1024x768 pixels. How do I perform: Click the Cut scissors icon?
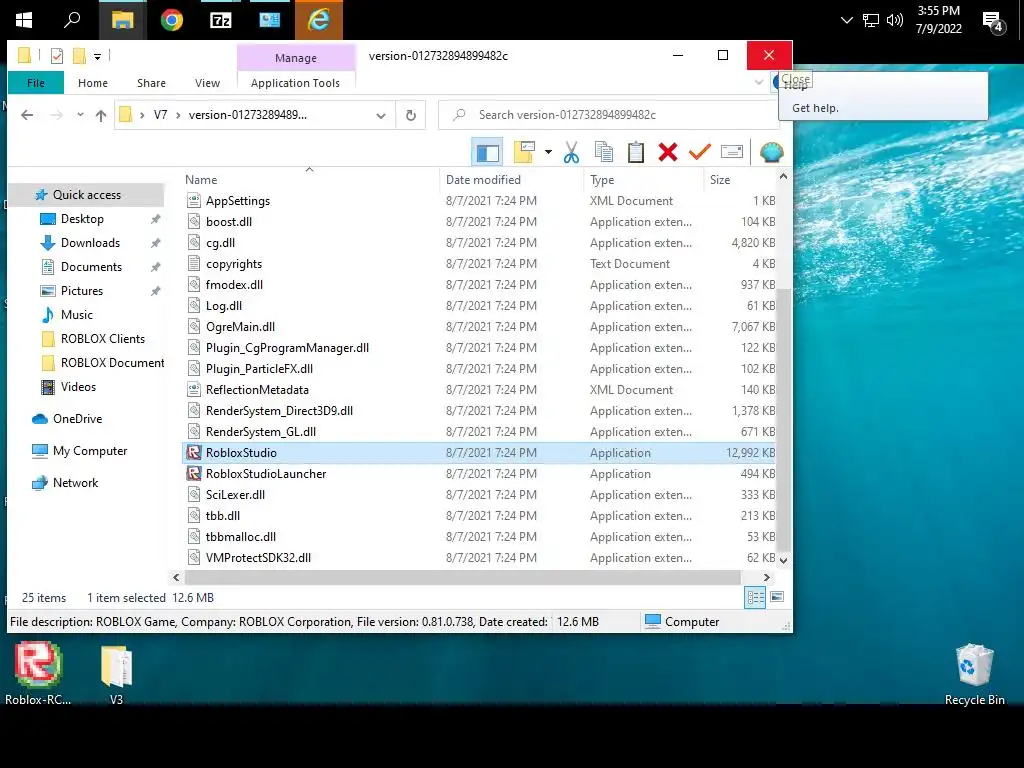tap(571, 152)
